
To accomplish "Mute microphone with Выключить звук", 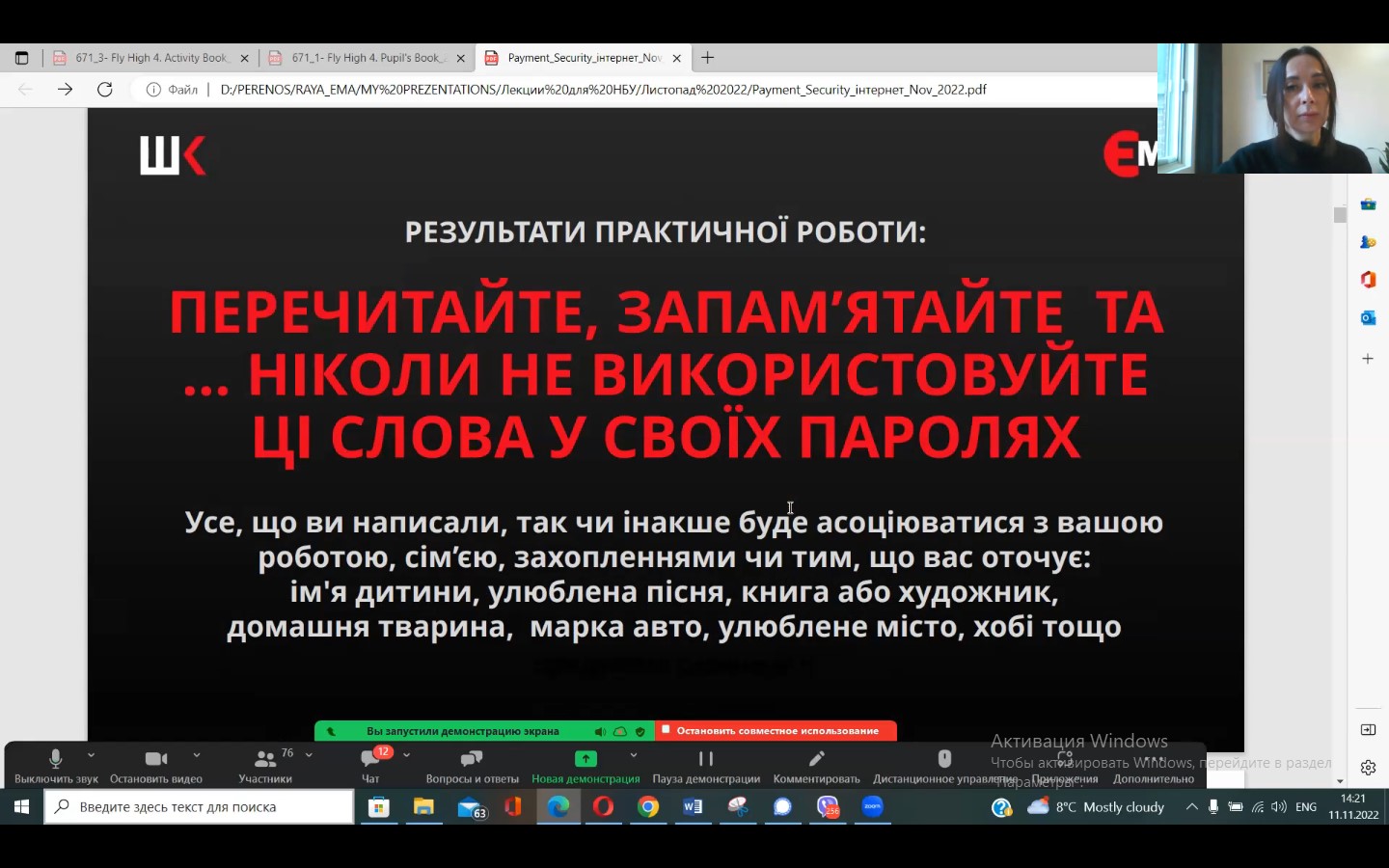I will point(56,766).
